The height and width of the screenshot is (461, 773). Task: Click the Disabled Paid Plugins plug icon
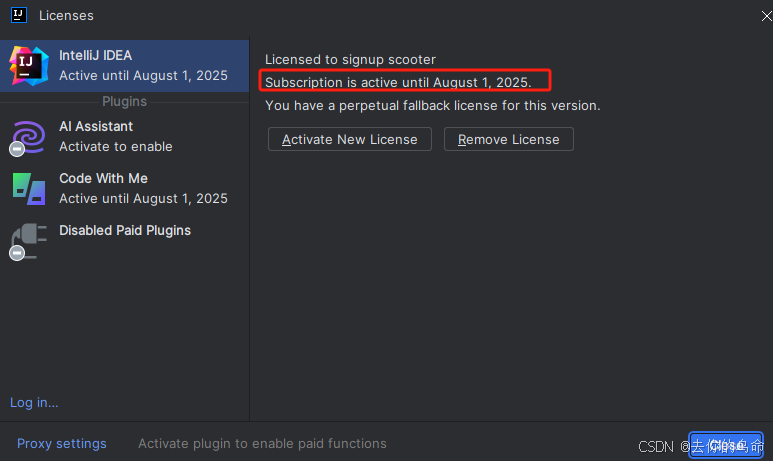click(28, 241)
